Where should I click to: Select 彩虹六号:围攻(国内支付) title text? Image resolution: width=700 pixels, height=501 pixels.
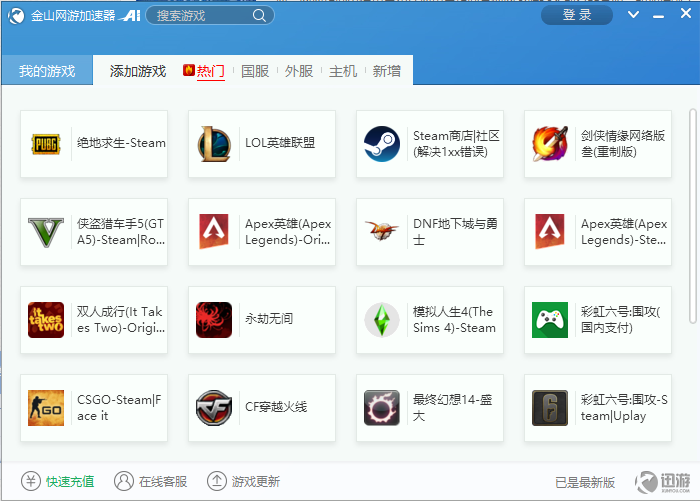click(x=620, y=320)
